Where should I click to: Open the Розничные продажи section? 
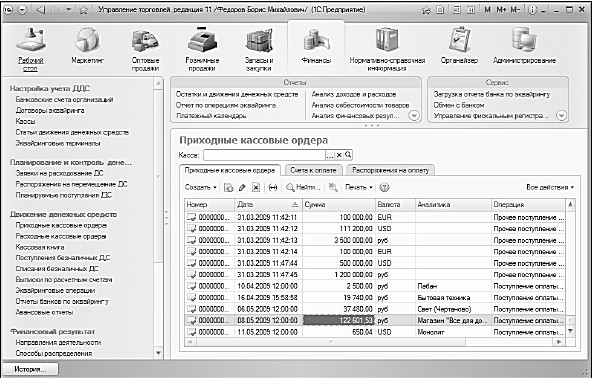coord(202,49)
